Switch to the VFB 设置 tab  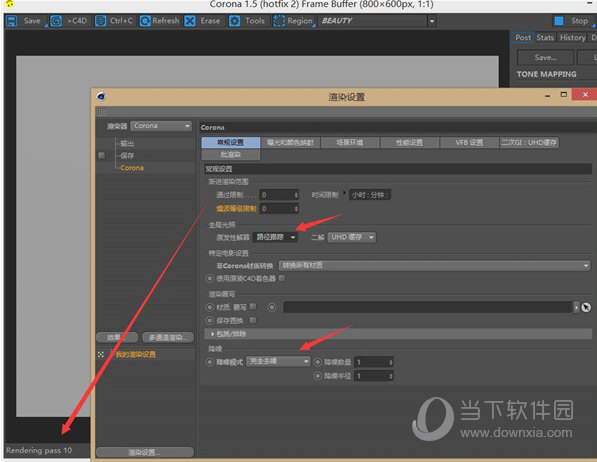(469, 142)
